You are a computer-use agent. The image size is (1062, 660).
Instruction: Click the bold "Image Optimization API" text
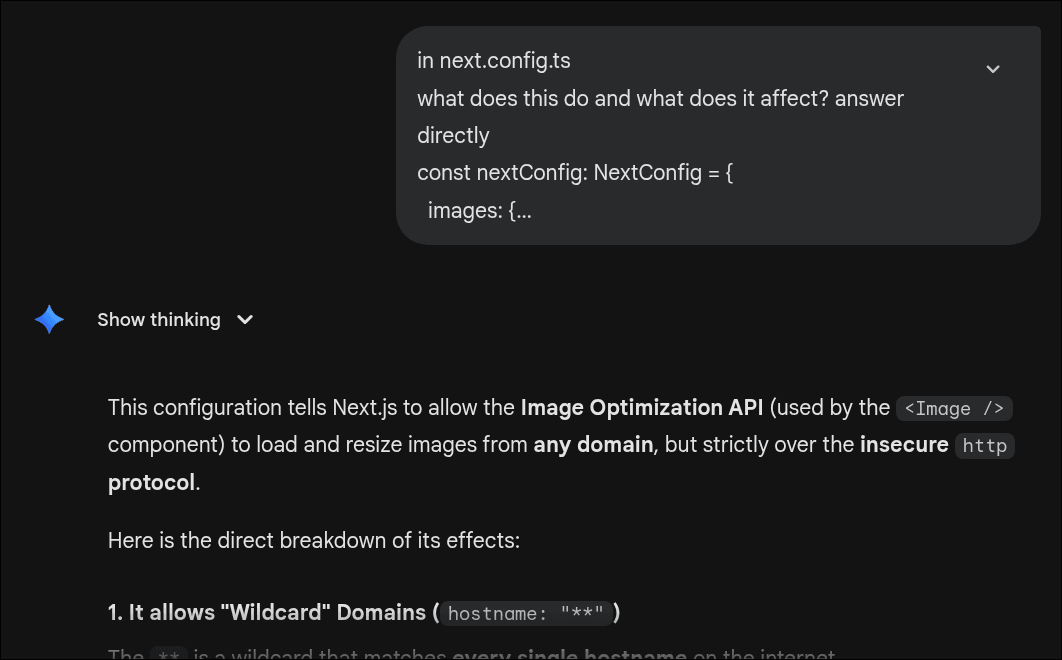point(641,408)
